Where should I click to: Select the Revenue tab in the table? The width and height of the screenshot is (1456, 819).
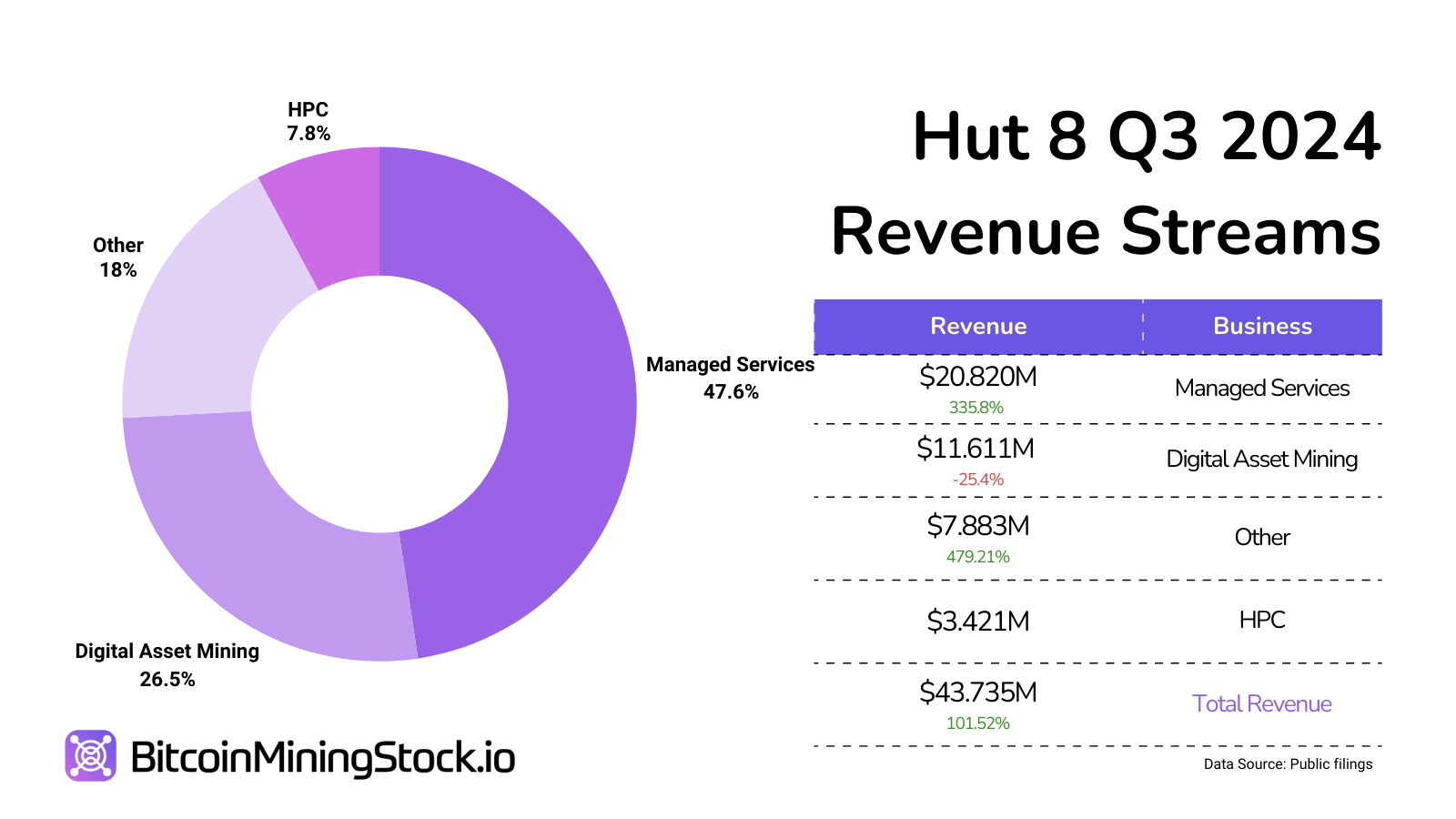coord(977,326)
